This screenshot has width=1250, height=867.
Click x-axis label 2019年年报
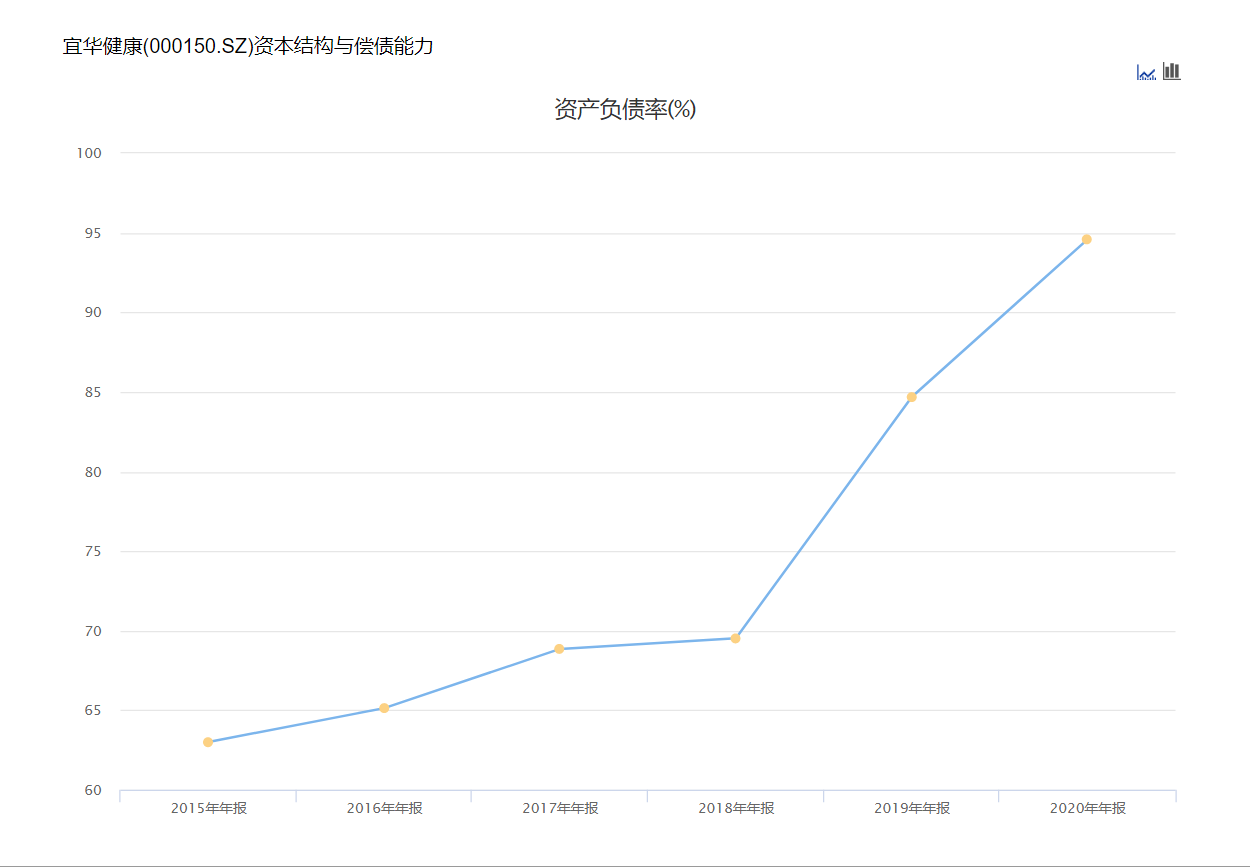912,808
